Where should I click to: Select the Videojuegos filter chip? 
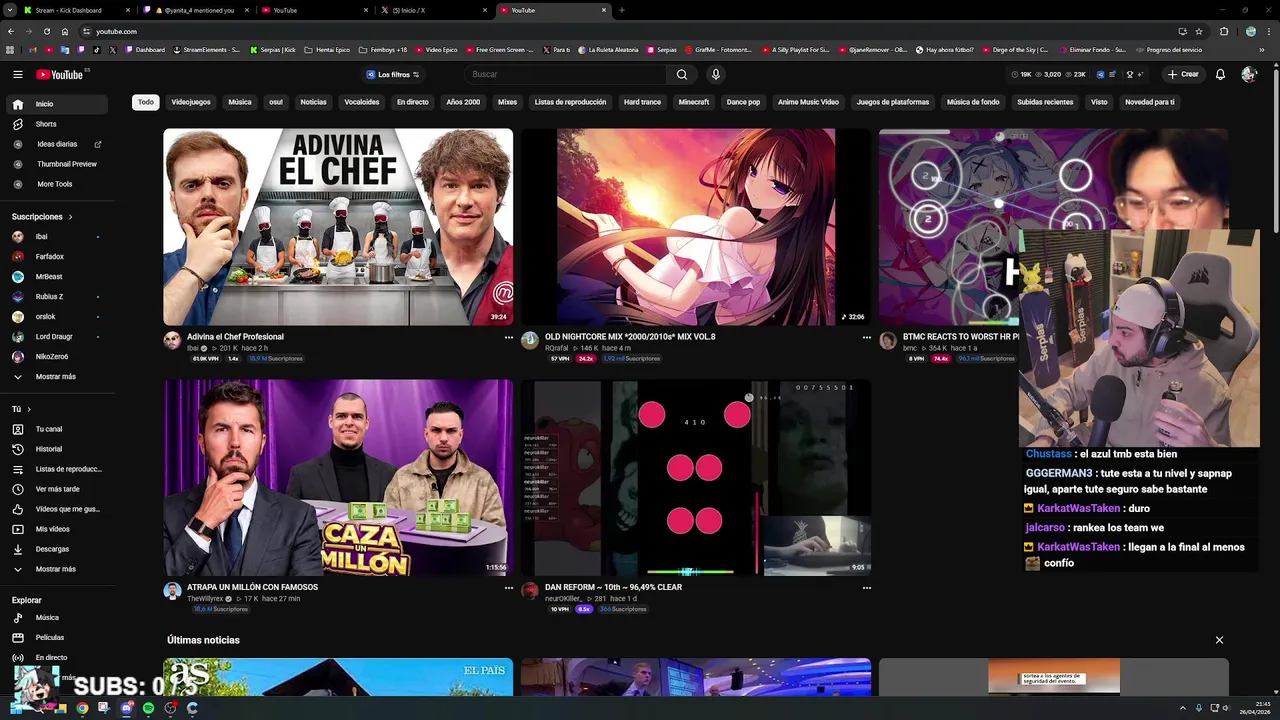pos(191,102)
